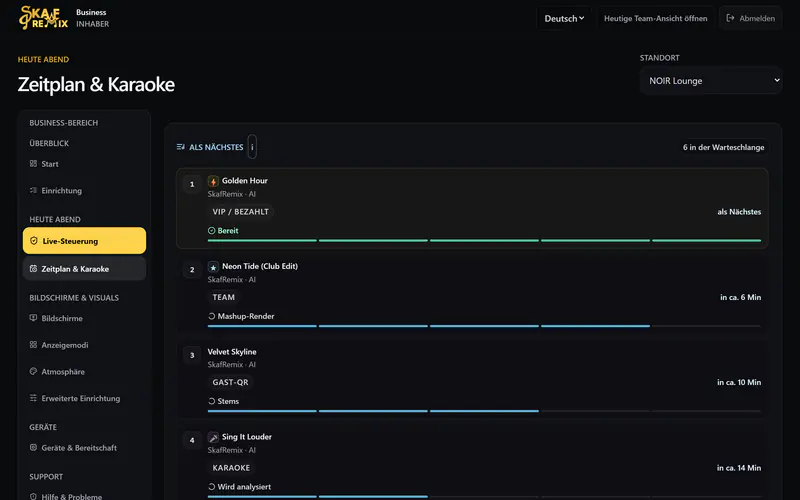Image resolution: width=800 pixels, height=500 pixels.
Task: Open the Einrichtung sidebar item
Action: tap(84, 190)
